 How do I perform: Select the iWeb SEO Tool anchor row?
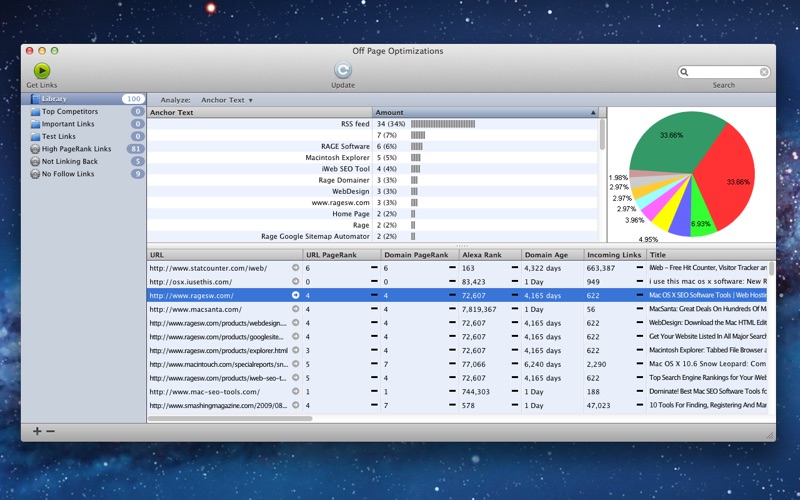[x=372, y=169]
